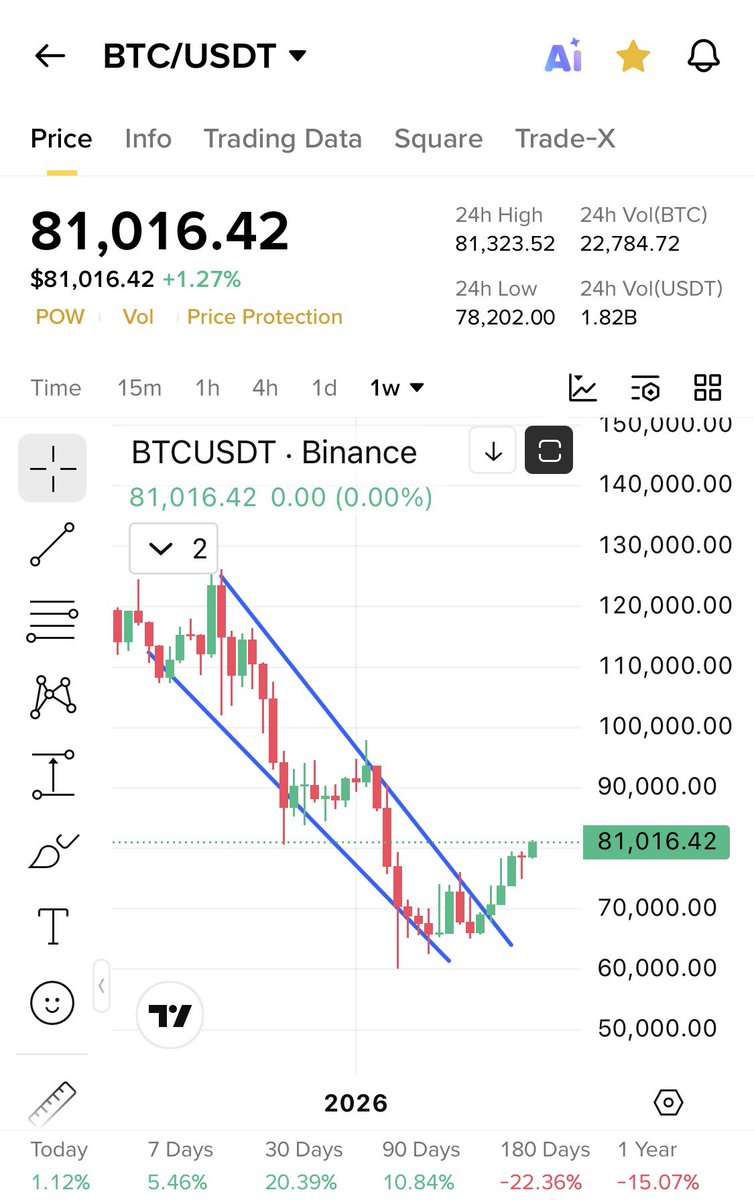
Task: Open the AI assistant icon
Action: [x=563, y=58]
